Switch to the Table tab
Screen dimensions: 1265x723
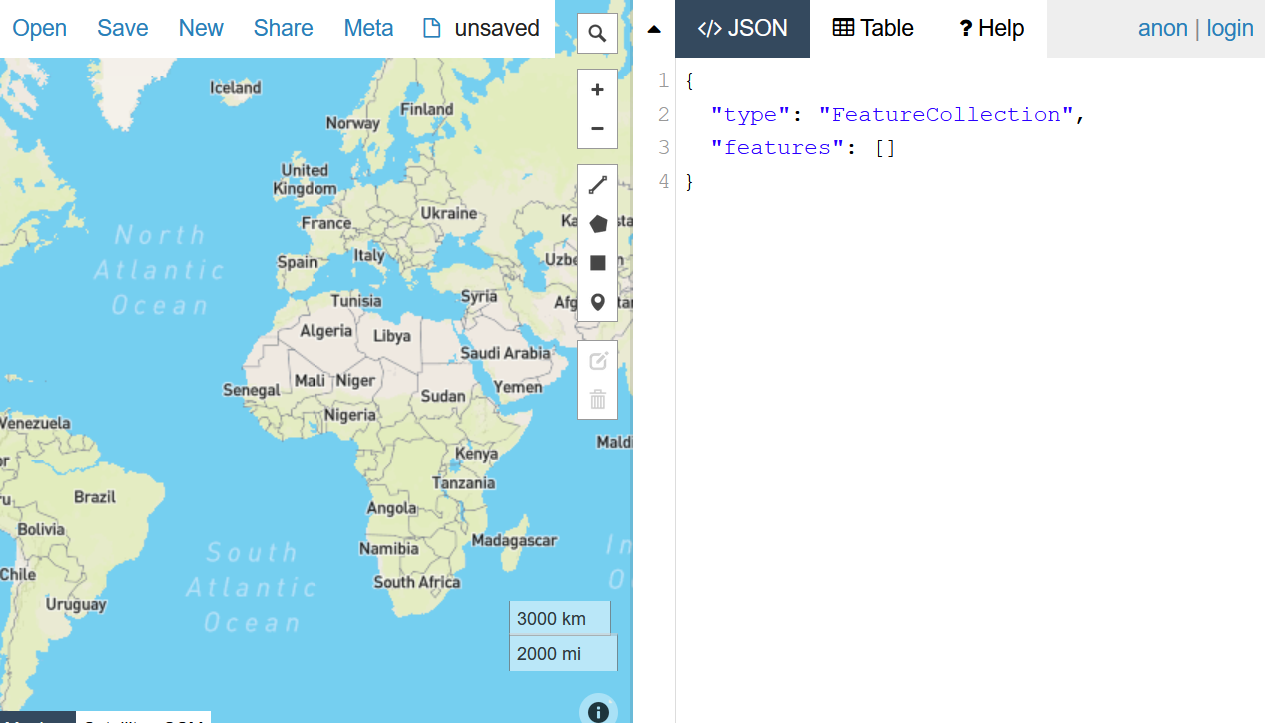pyautogui.click(x=873, y=28)
